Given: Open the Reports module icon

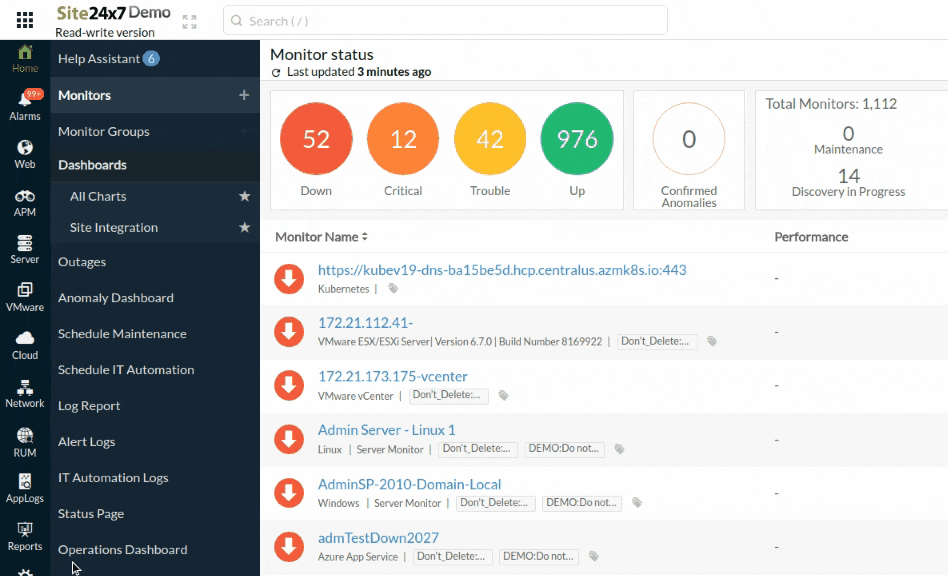Looking at the screenshot, I should [25, 537].
